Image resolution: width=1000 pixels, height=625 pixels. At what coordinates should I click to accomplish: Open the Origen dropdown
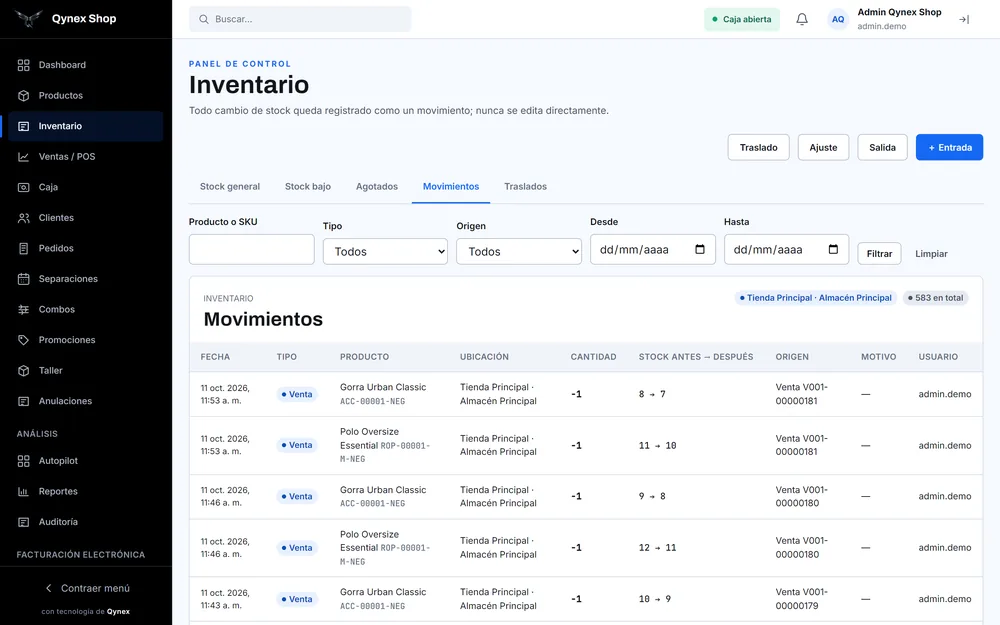point(518,251)
